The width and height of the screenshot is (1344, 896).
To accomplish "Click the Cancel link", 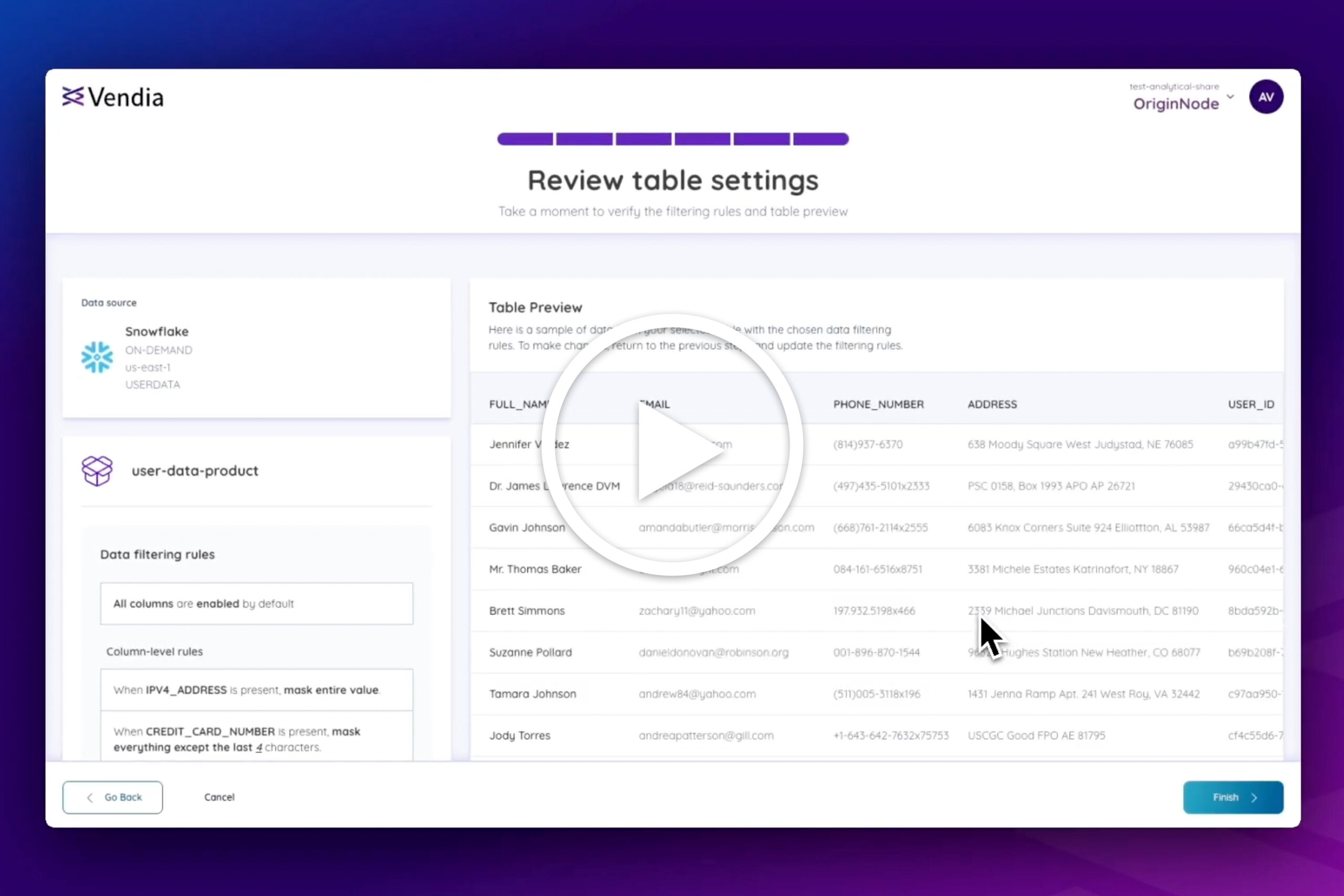I will coord(219,797).
